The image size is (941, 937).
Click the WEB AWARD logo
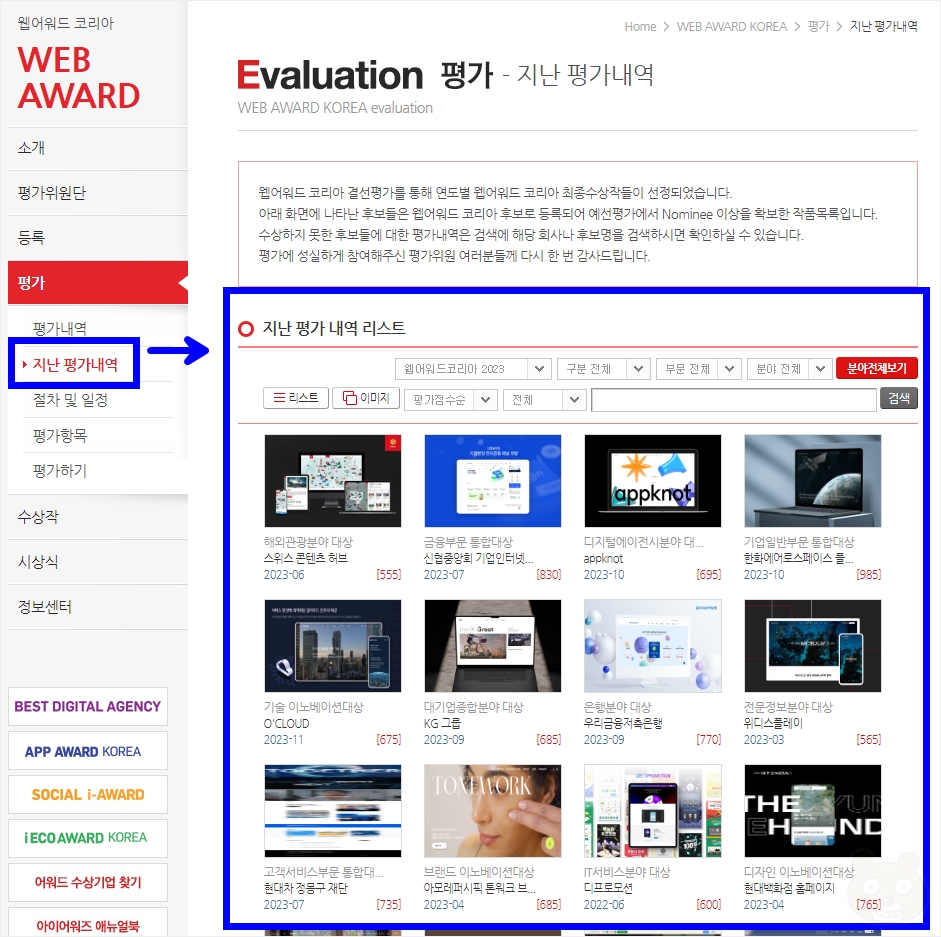[x=78, y=78]
